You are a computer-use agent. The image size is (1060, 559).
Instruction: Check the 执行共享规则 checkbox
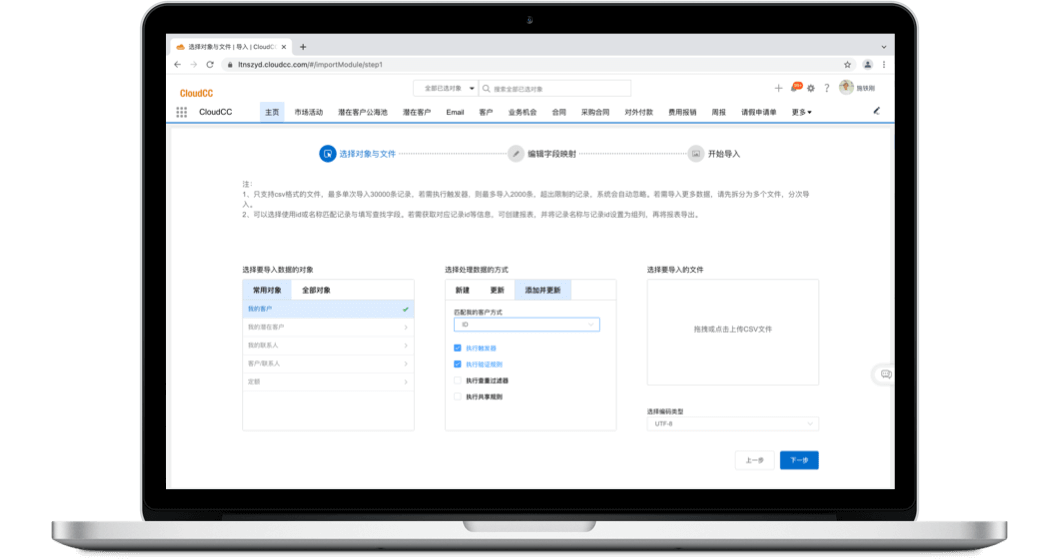click(458, 397)
